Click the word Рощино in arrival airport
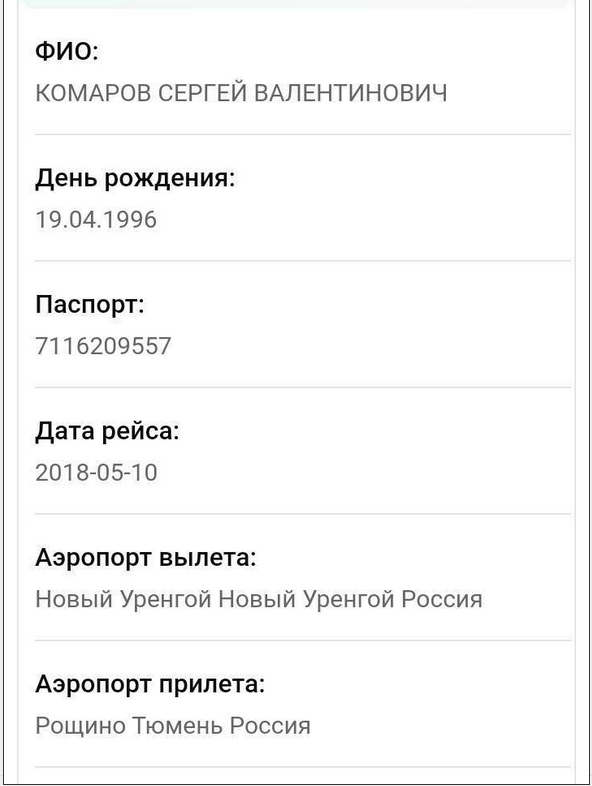The image size is (592, 786). pos(80,725)
